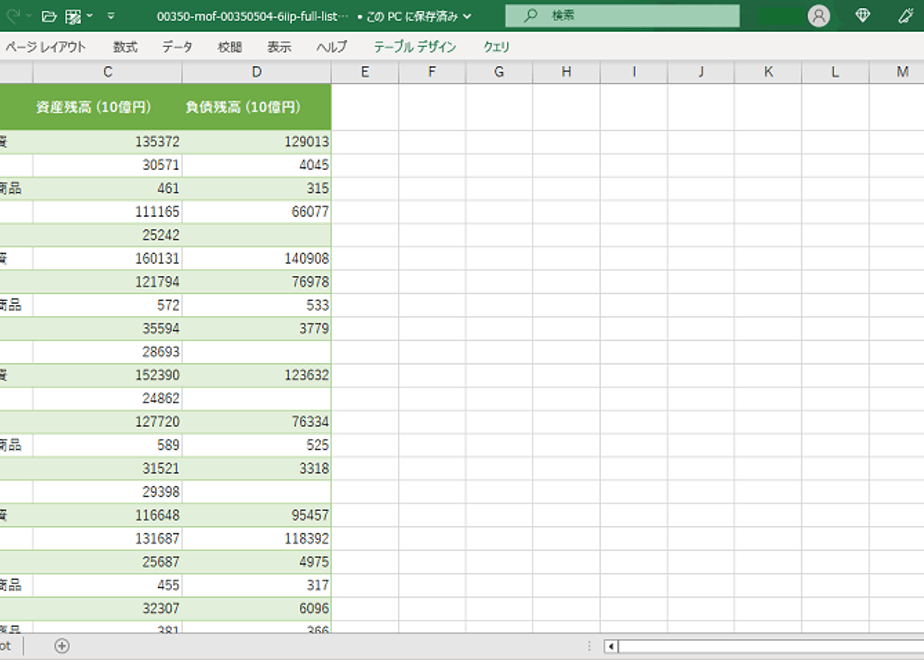The width and height of the screenshot is (924, 660).
Task: Select cell with value 4045
Action: coord(256,165)
